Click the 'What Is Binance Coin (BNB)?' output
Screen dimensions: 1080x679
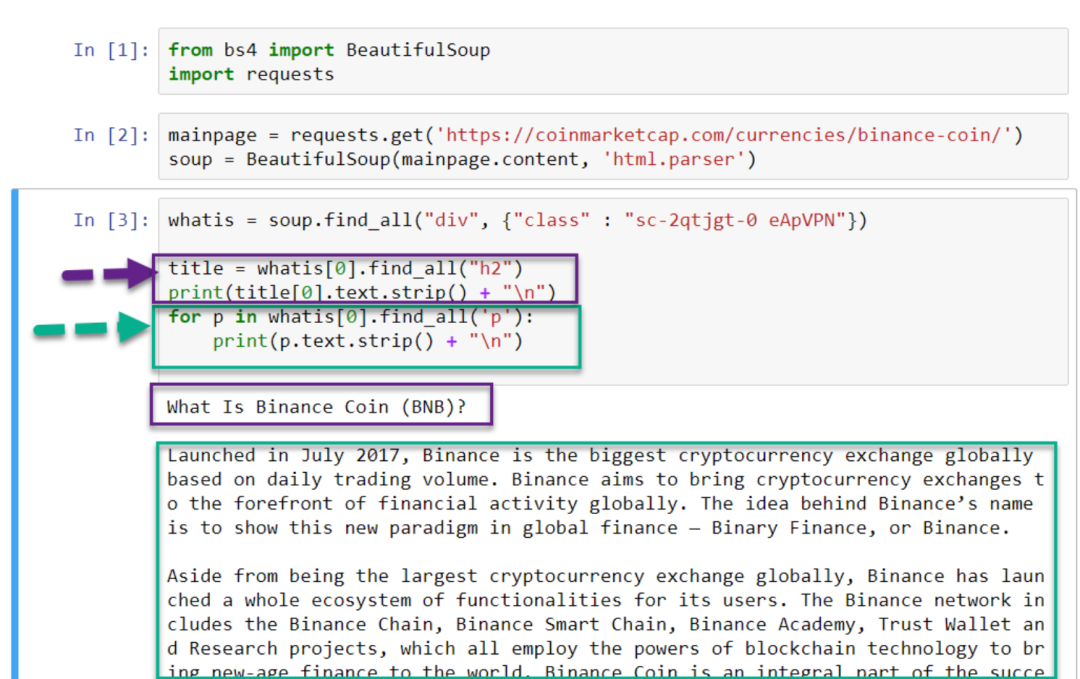pyautogui.click(x=317, y=407)
